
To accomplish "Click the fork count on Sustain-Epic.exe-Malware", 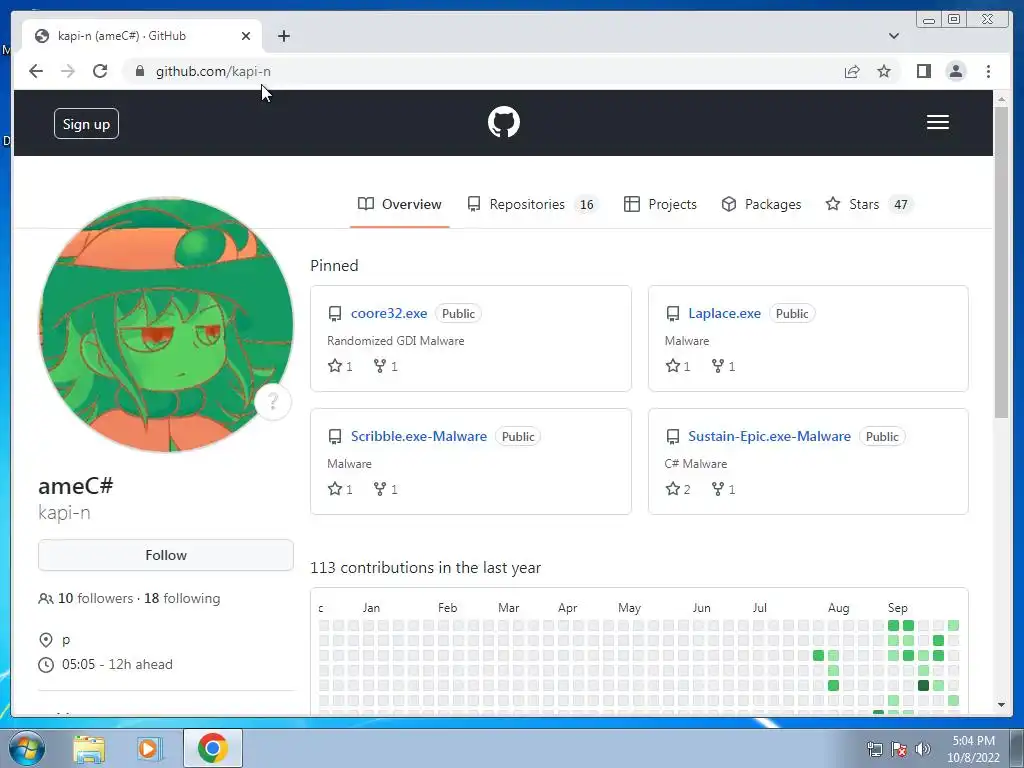I will 723,488.
